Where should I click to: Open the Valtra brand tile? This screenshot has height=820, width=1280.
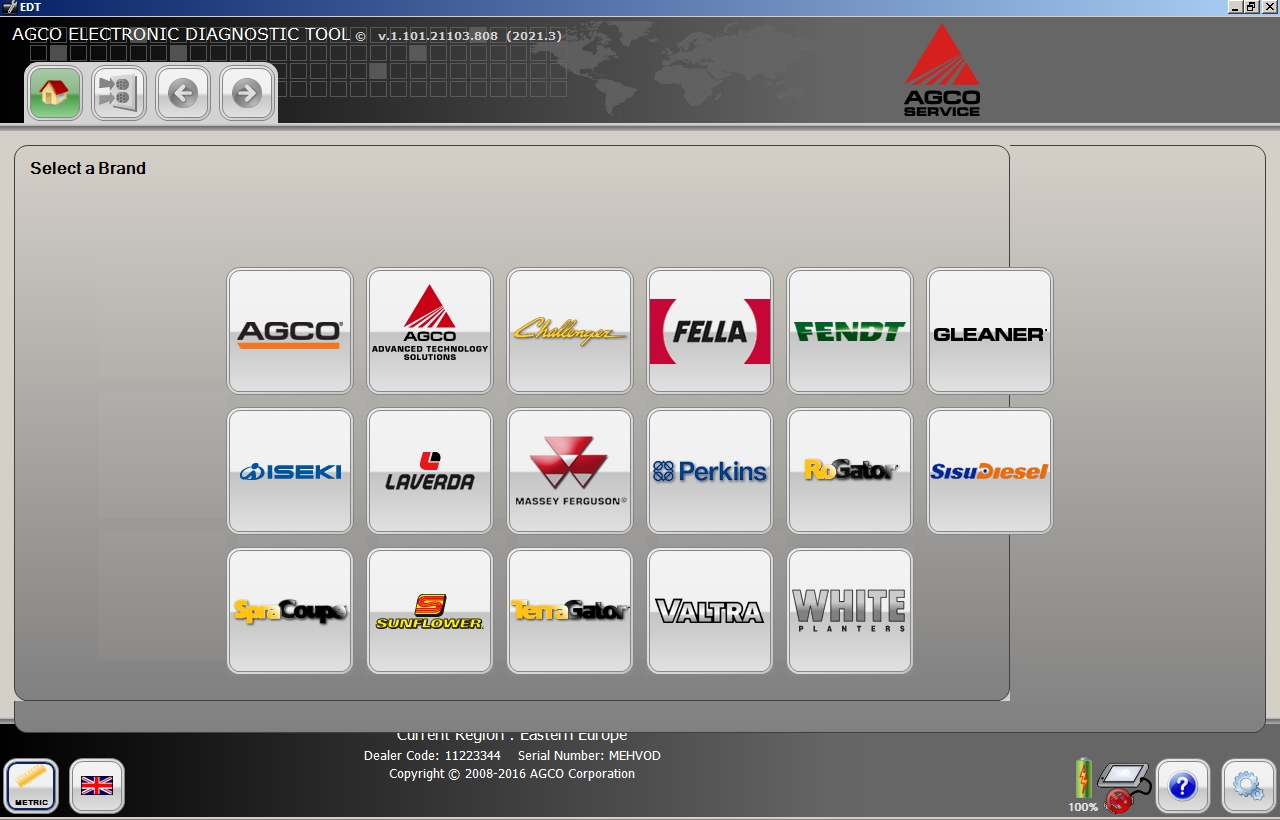pyautogui.click(x=710, y=611)
